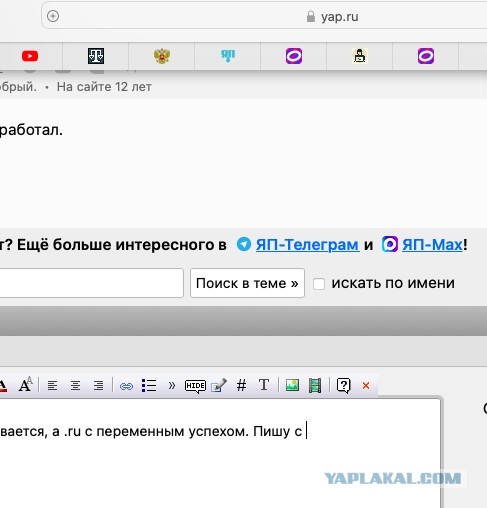Insert a video with the film strip icon
Image resolution: width=487 pixels, height=508 pixels.
pos(315,386)
